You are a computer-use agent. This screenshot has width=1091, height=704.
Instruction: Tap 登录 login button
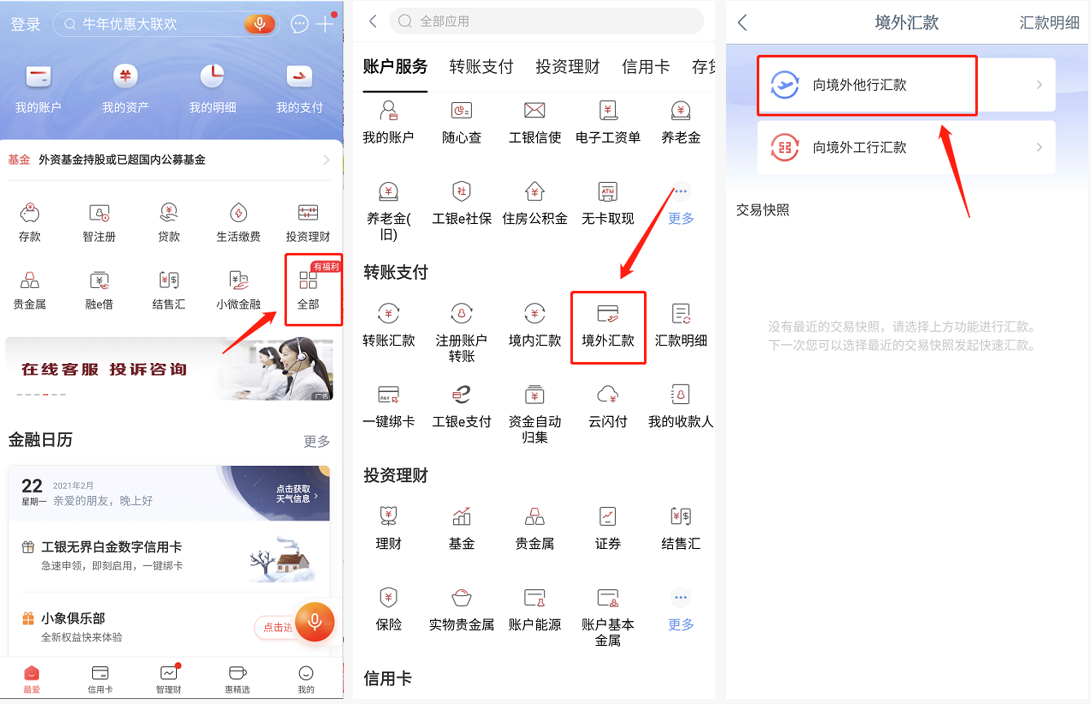tap(26, 24)
